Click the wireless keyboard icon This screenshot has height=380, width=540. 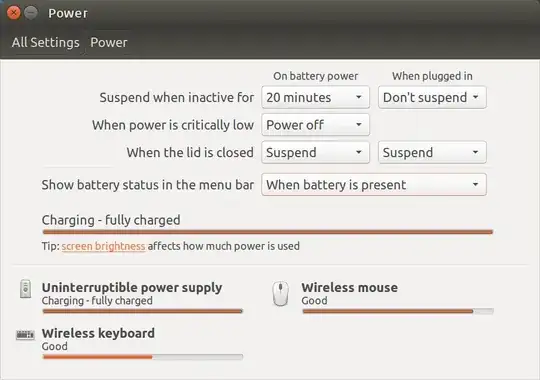click(25, 334)
